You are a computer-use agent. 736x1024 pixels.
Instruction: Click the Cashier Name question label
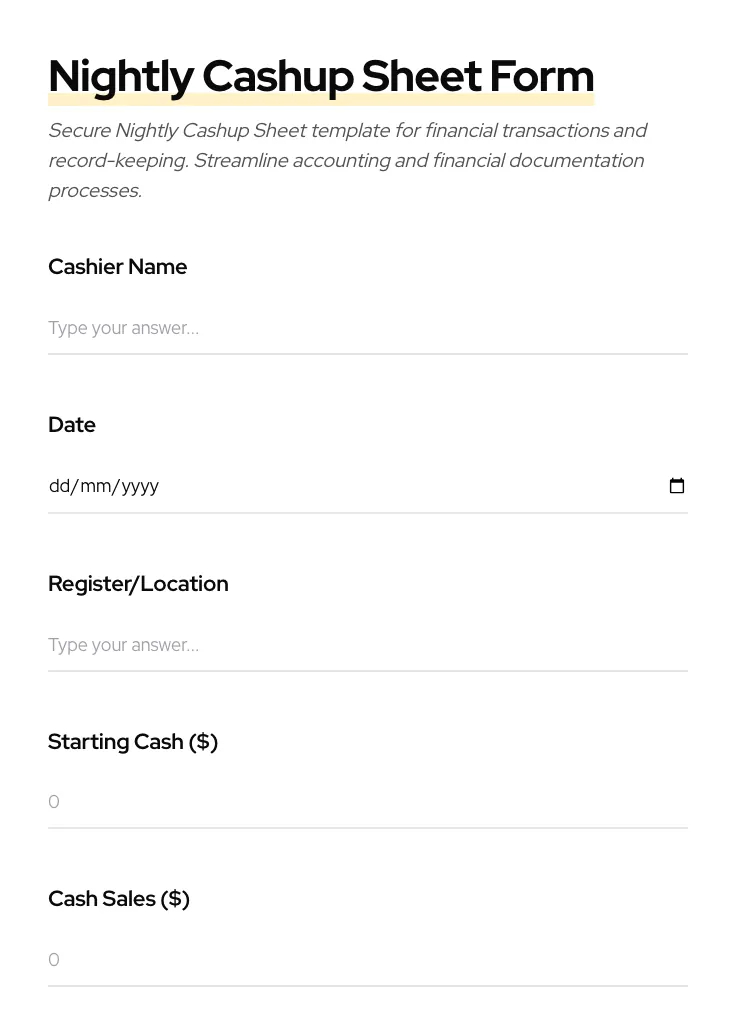click(117, 266)
